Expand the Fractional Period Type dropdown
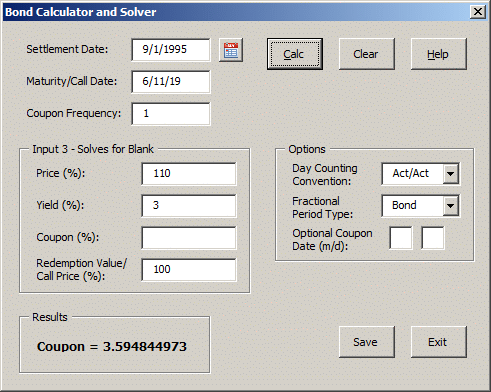The height and width of the screenshot is (392, 491). 451,206
